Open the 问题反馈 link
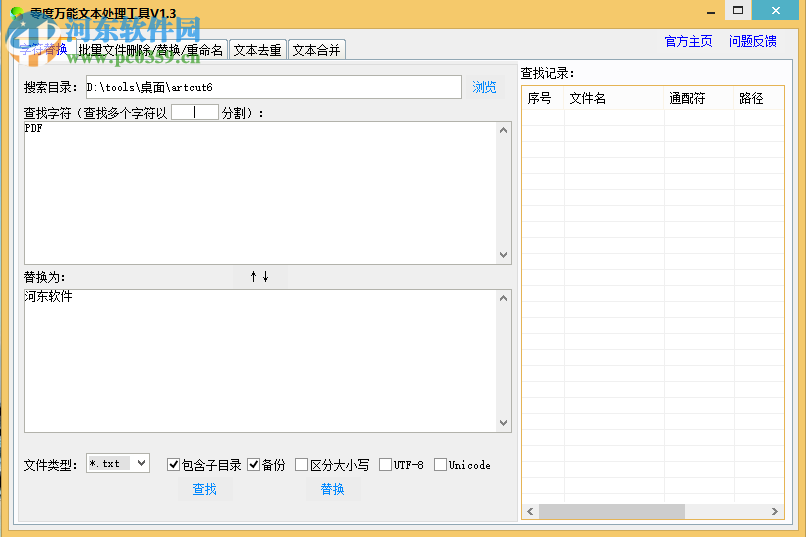 753,42
